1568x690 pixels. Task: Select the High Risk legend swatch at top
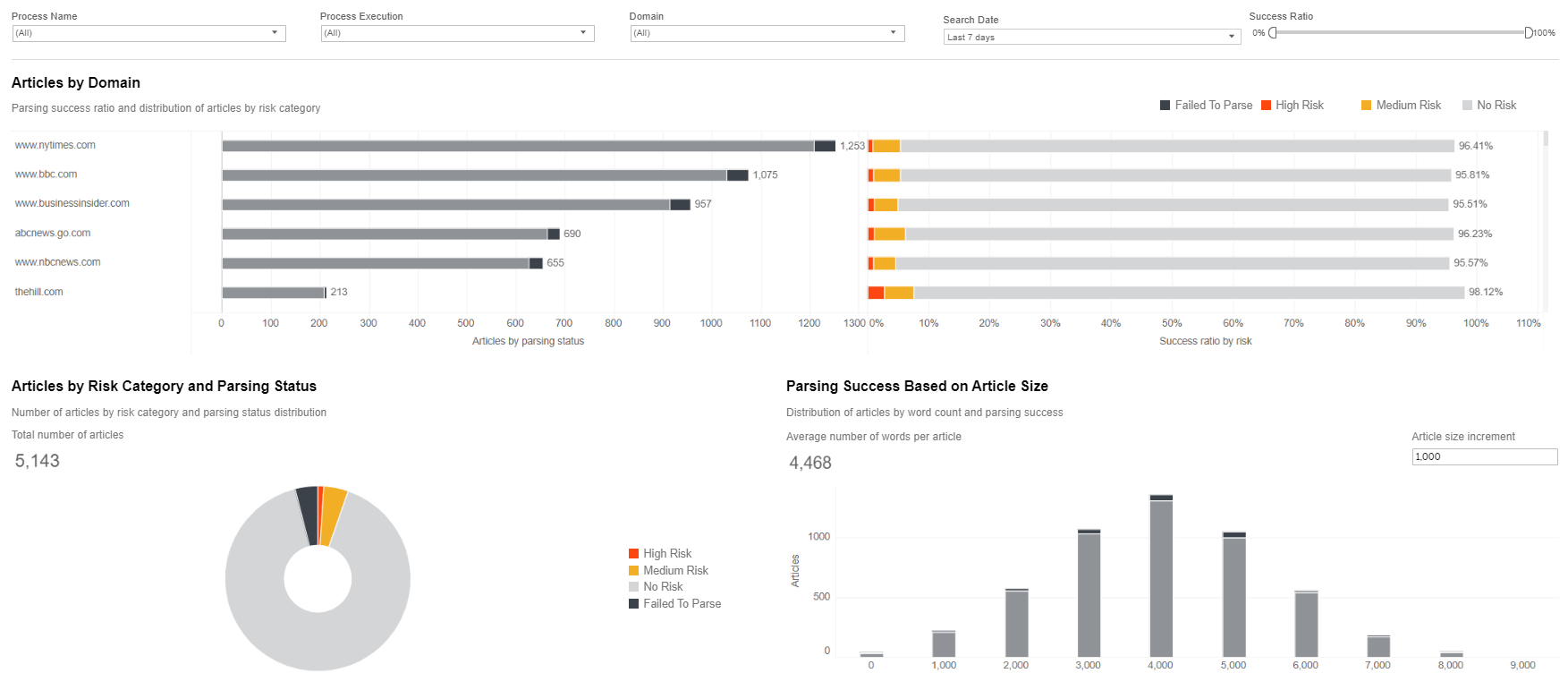click(x=1267, y=106)
